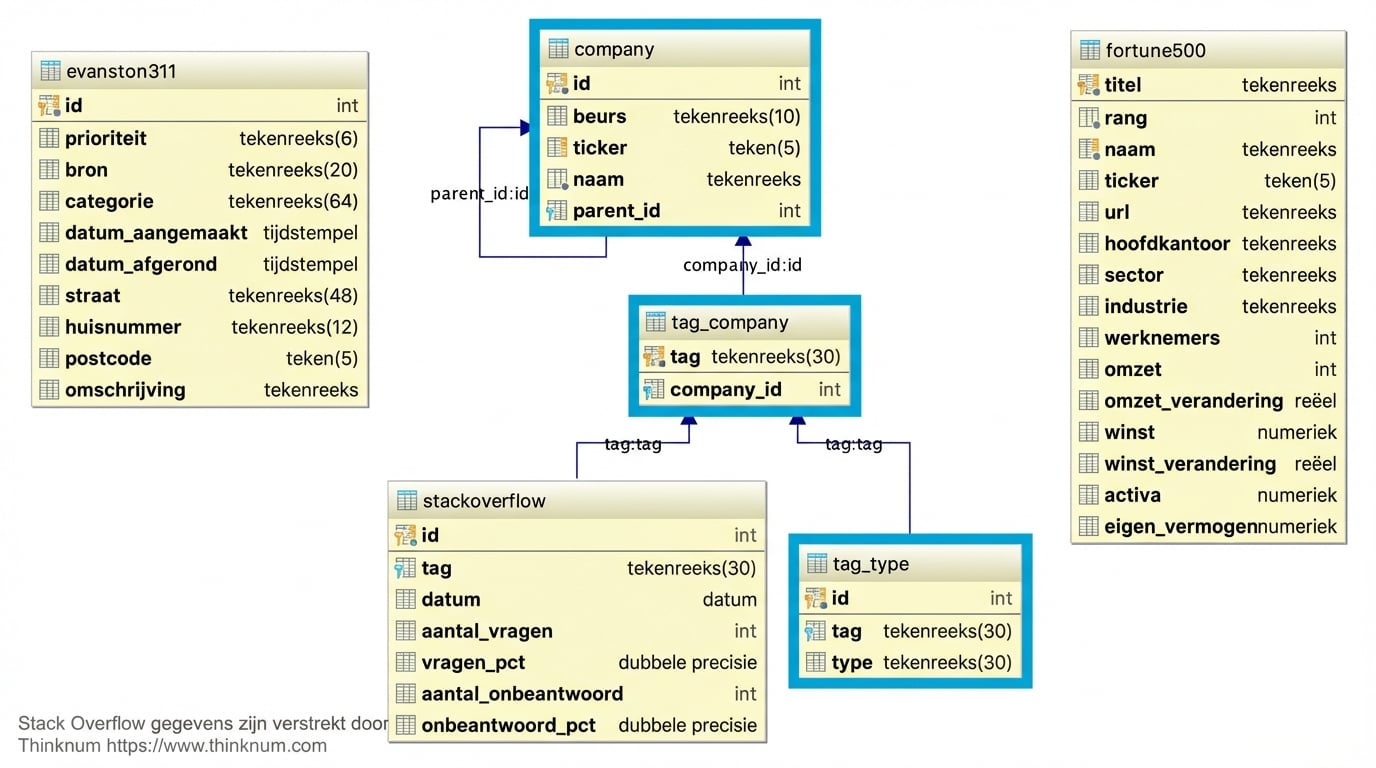The width and height of the screenshot is (1376, 768).
Task: Click the table icon on the stackoverflow header
Action: (x=406, y=500)
